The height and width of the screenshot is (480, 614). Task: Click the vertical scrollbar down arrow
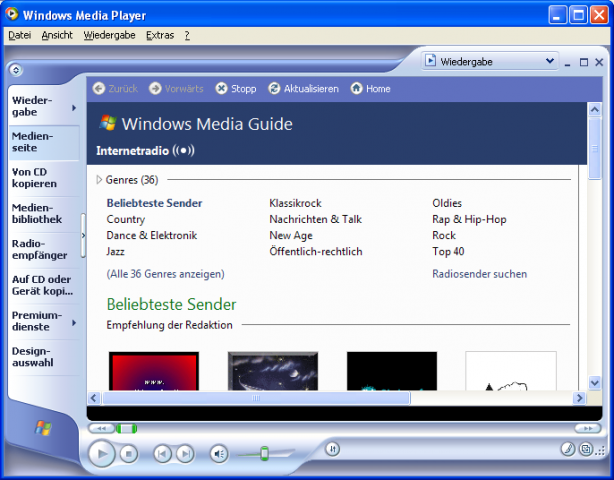pos(595,383)
